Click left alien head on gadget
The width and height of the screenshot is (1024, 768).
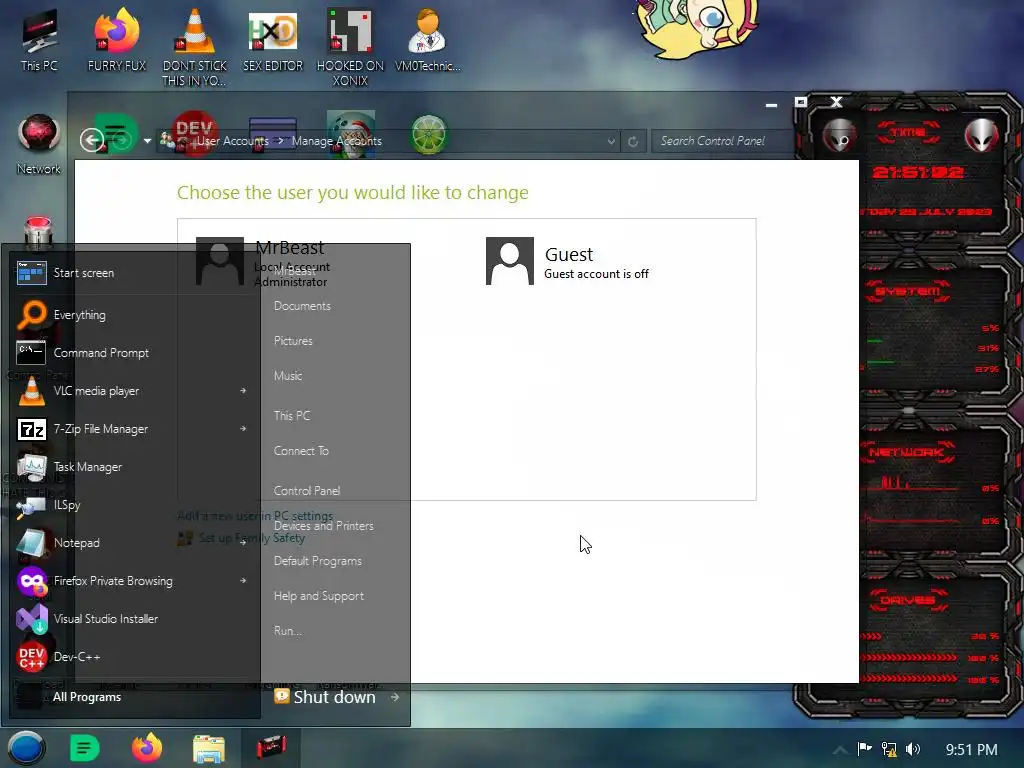[x=839, y=135]
